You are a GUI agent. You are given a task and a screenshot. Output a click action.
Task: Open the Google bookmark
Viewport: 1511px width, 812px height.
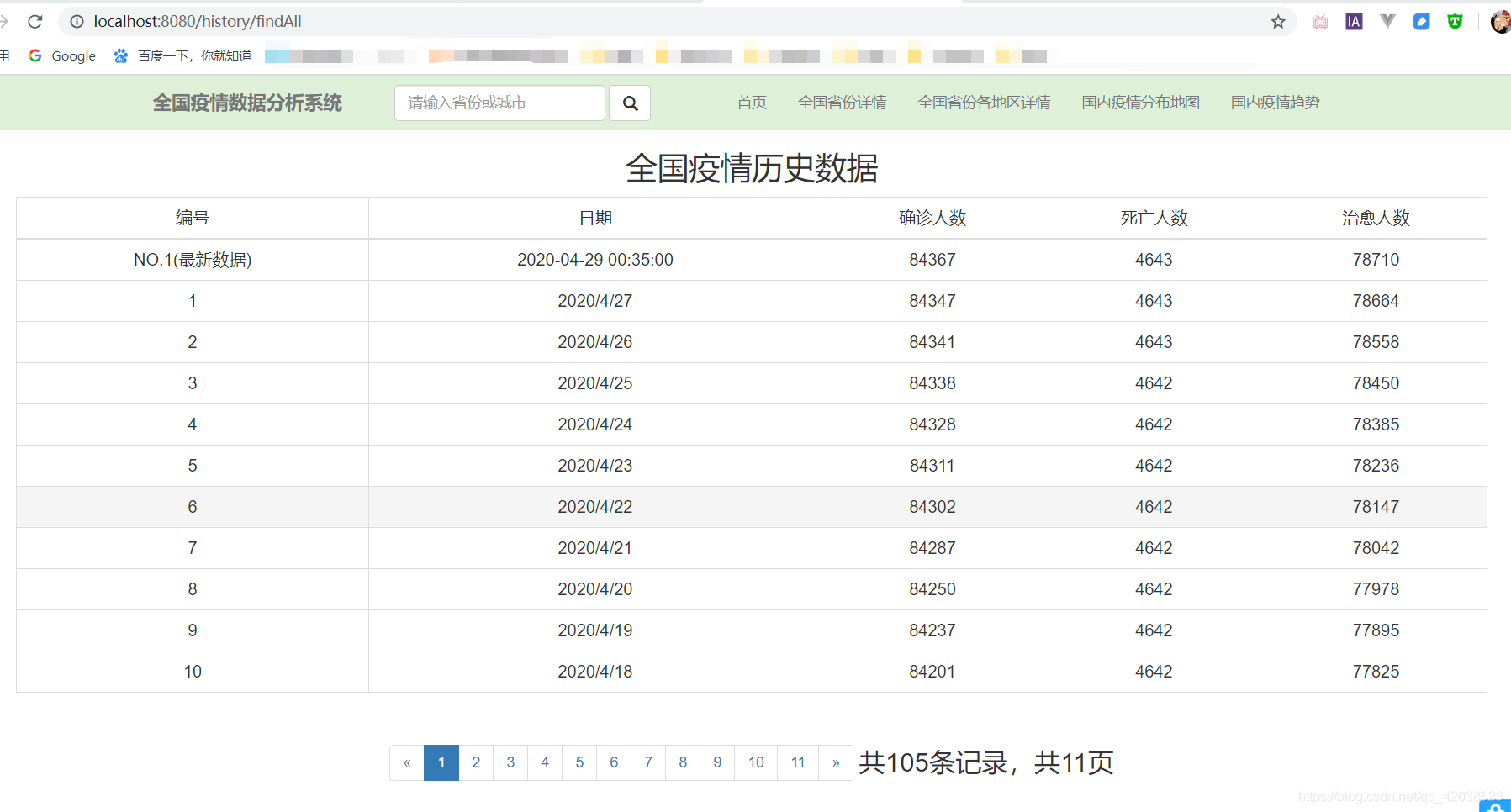click(x=62, y=55)
